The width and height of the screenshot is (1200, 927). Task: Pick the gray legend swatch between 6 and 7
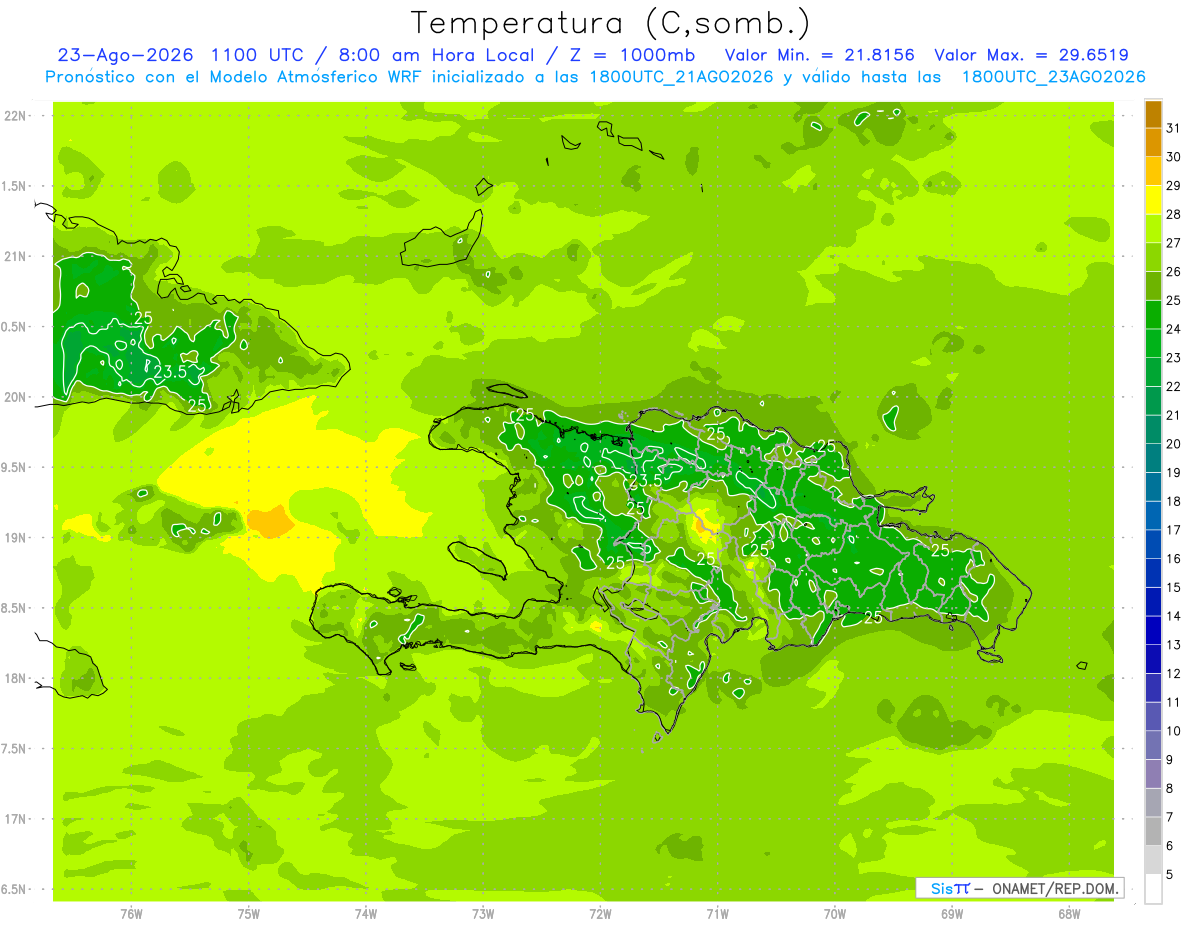click(1153, 831)
